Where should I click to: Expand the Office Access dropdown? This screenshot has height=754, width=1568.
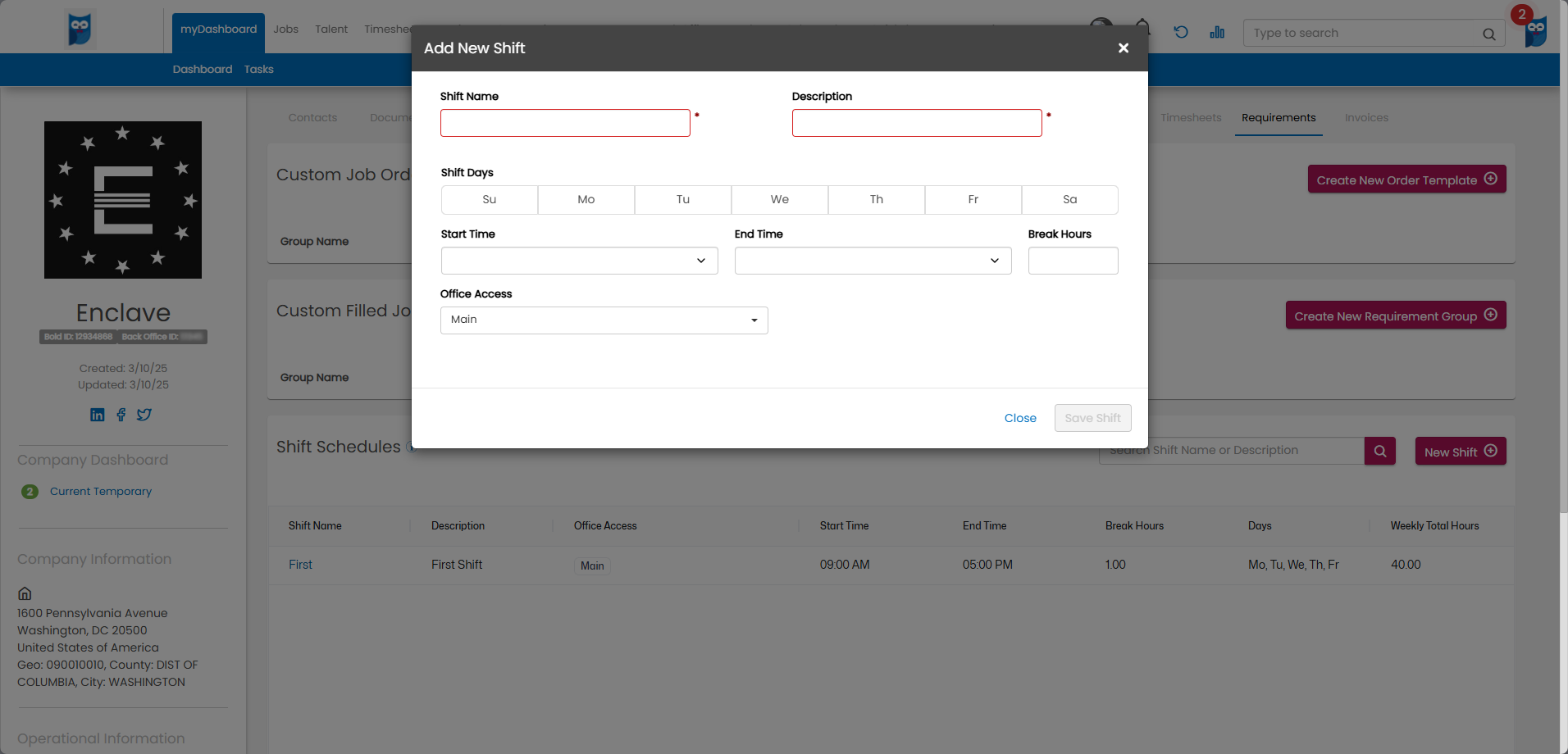tap(604, 320)
